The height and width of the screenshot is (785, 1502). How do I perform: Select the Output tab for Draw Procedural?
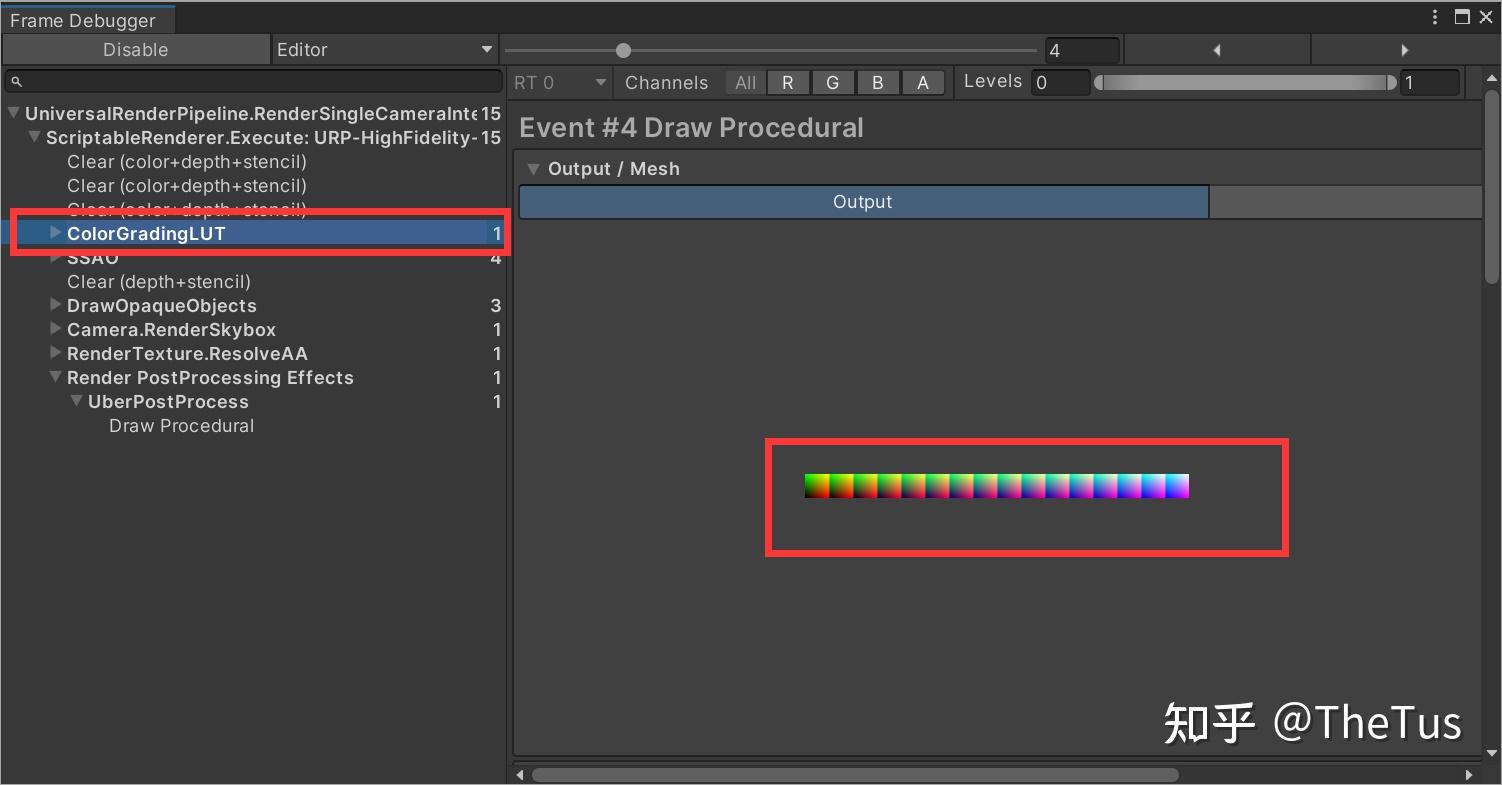[862, 201]
